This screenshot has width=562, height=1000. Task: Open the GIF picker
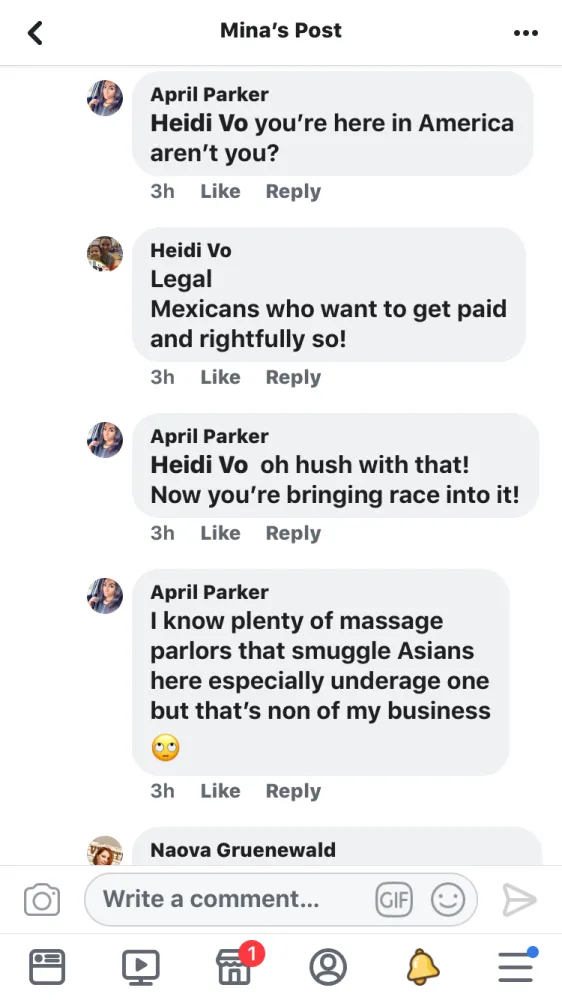(x=394, y=900)
